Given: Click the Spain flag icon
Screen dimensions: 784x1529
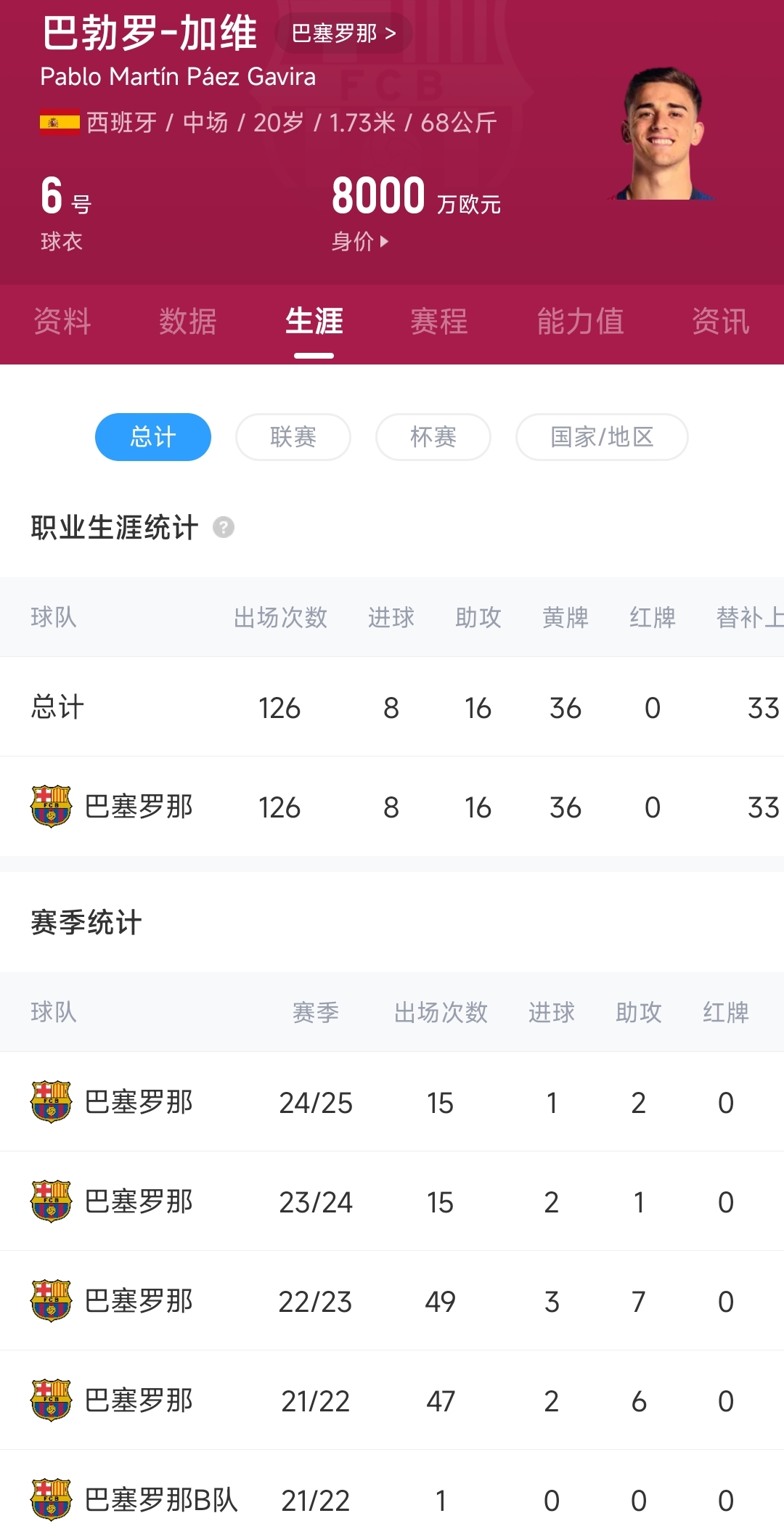Looking at the screenshot, I should [60, 123].
